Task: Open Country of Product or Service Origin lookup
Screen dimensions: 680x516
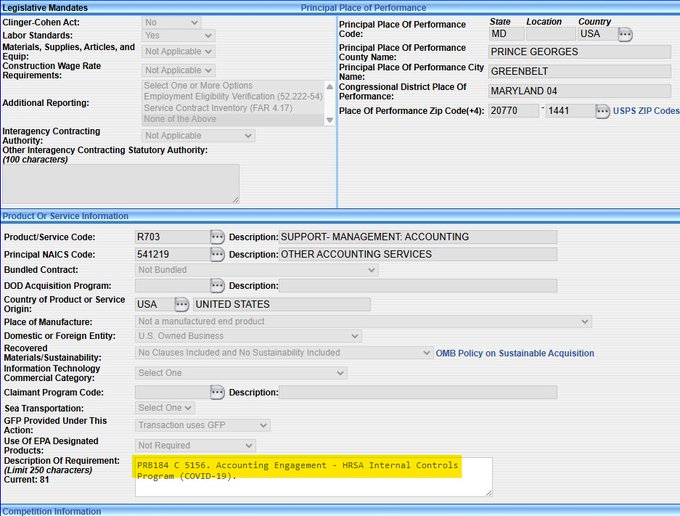Action: click(181, 304)
